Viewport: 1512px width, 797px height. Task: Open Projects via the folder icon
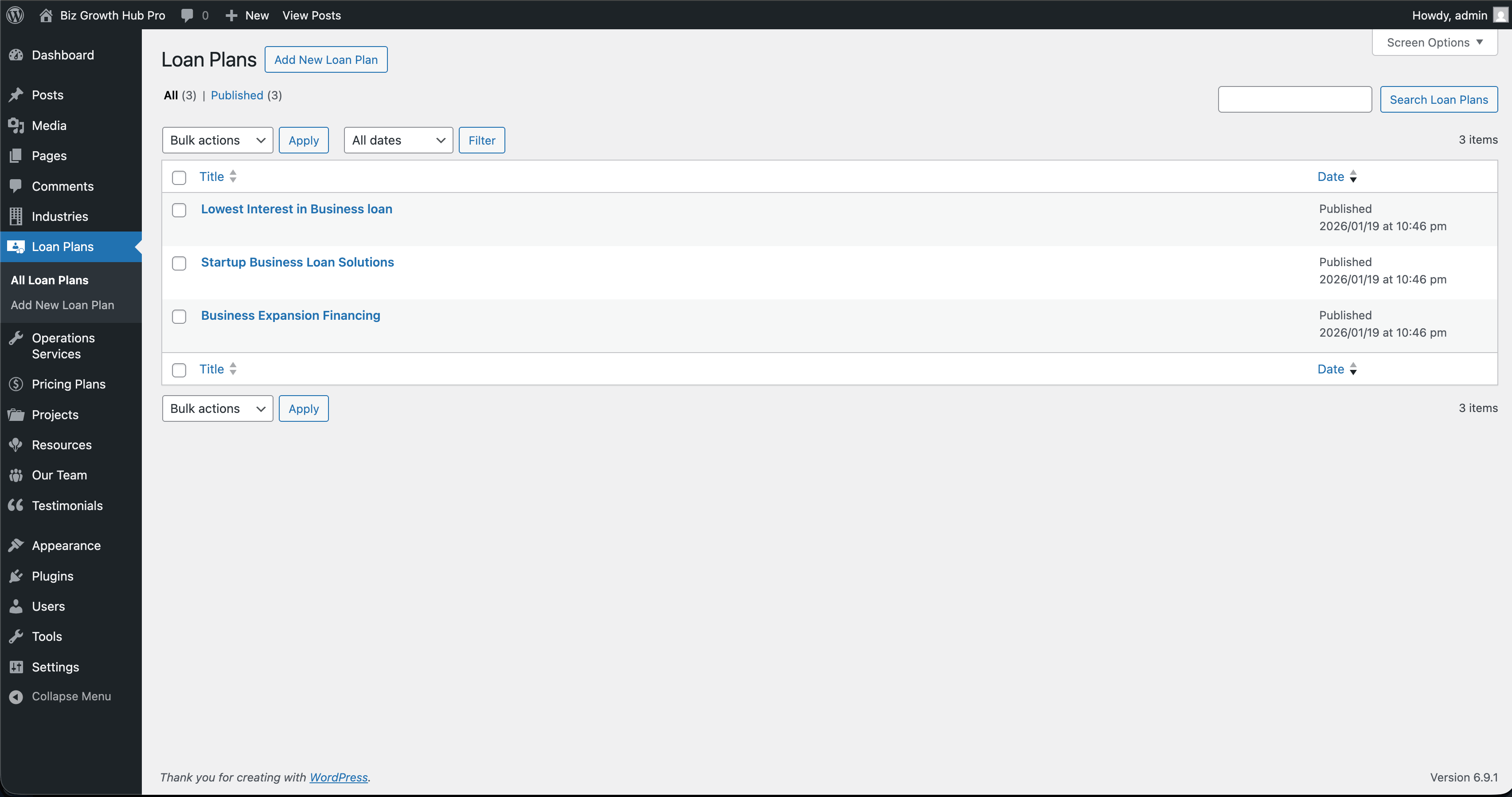16,414
